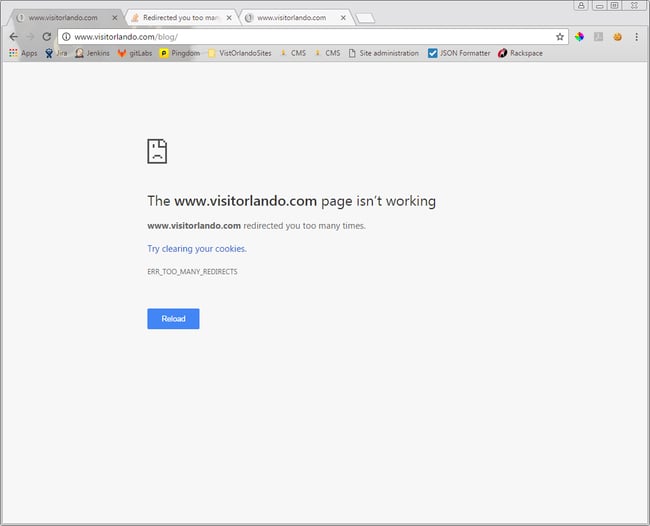Click the sad page error icon
The height and width of the screenshot is (526, 650).
coord(157,151)
